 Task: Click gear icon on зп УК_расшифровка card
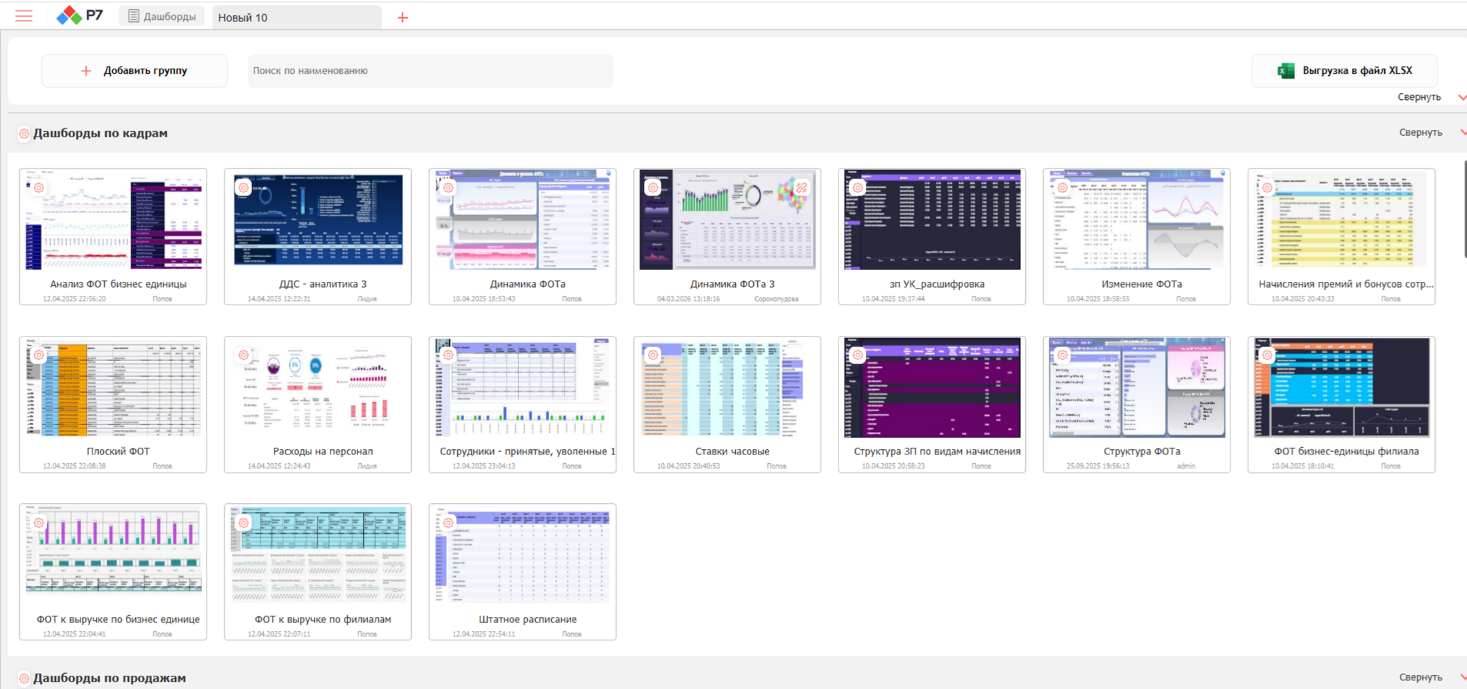point(857,187)
